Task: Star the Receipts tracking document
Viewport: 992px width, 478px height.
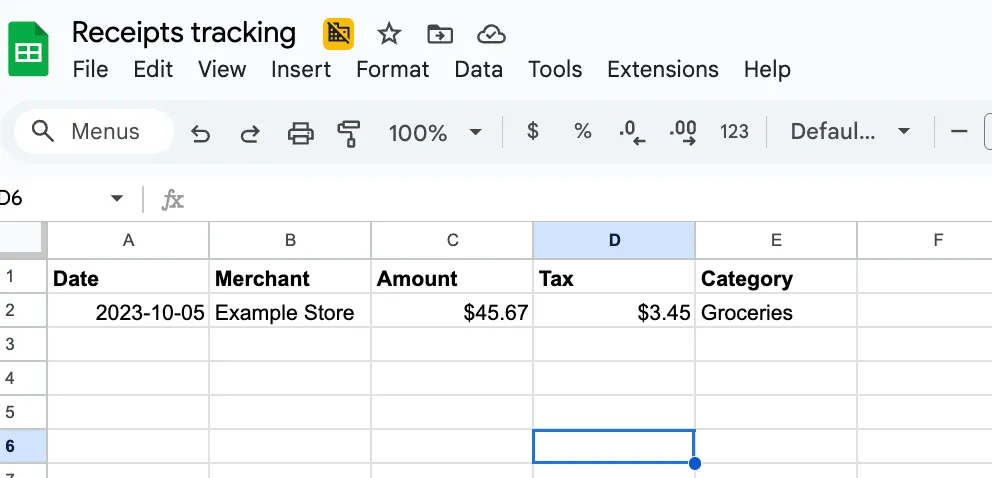Action: coord(388,34)
